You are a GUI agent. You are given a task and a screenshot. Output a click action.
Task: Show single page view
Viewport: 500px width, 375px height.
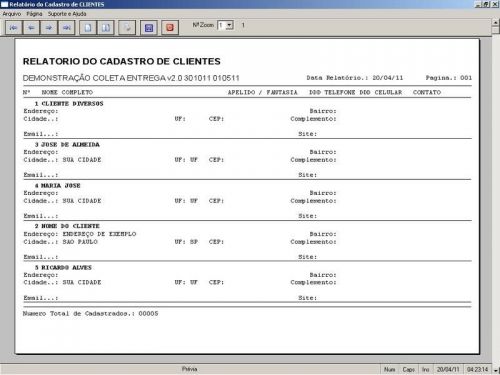(88, 28)
